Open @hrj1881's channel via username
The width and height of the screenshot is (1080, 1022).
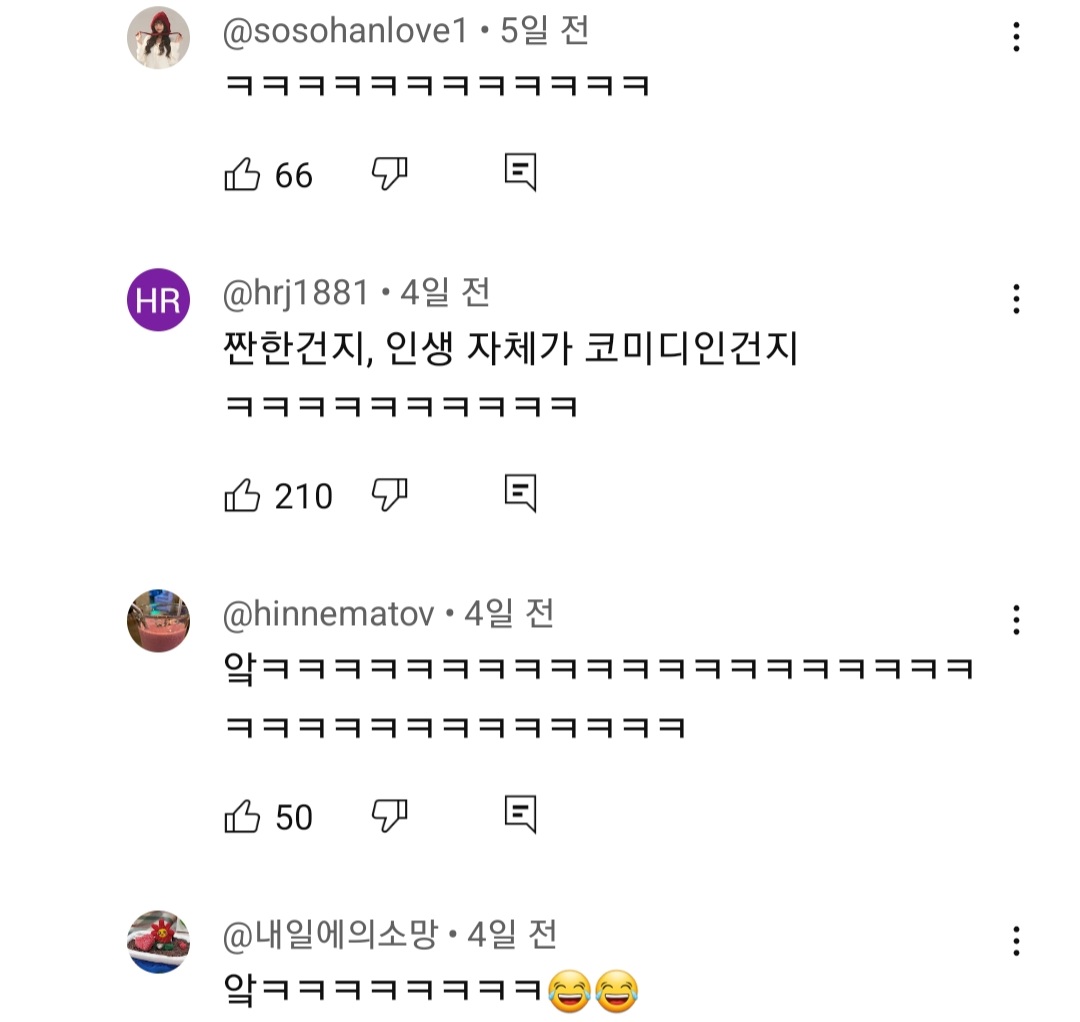296,294
